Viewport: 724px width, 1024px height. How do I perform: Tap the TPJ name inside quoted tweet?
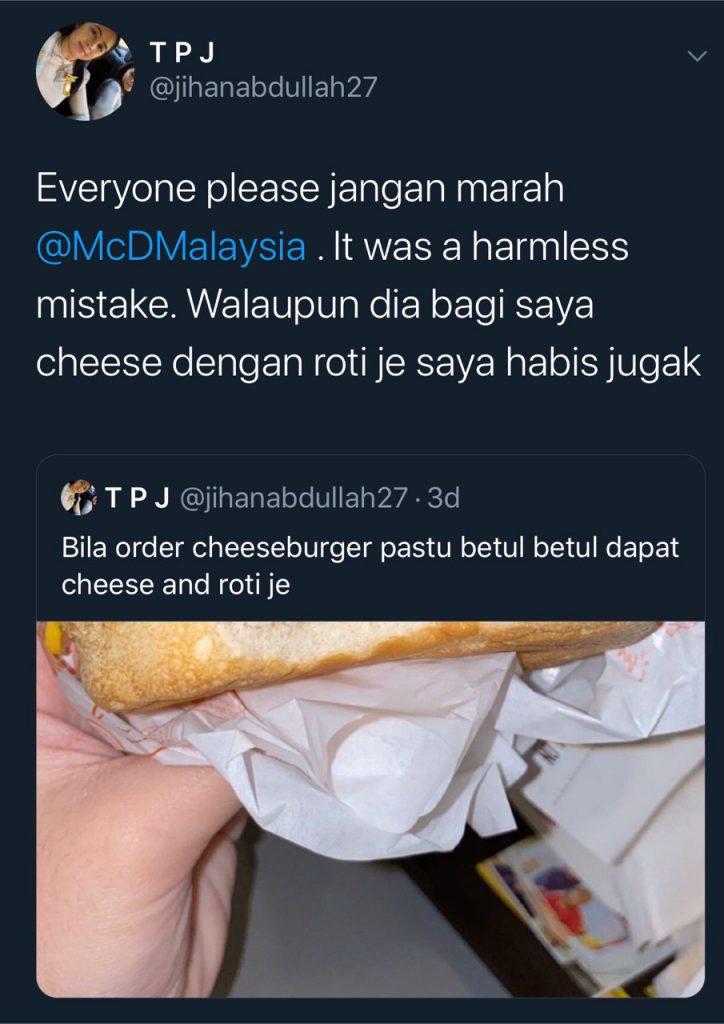click(x=138, y=498)
